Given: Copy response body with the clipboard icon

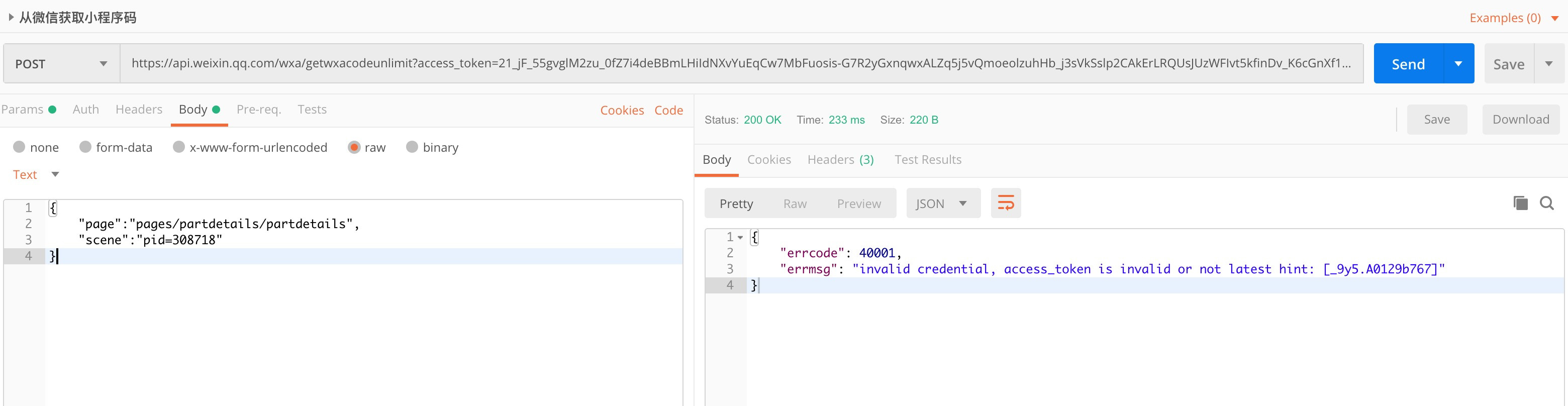Looking at the screenshot, I should point(1520,204).
